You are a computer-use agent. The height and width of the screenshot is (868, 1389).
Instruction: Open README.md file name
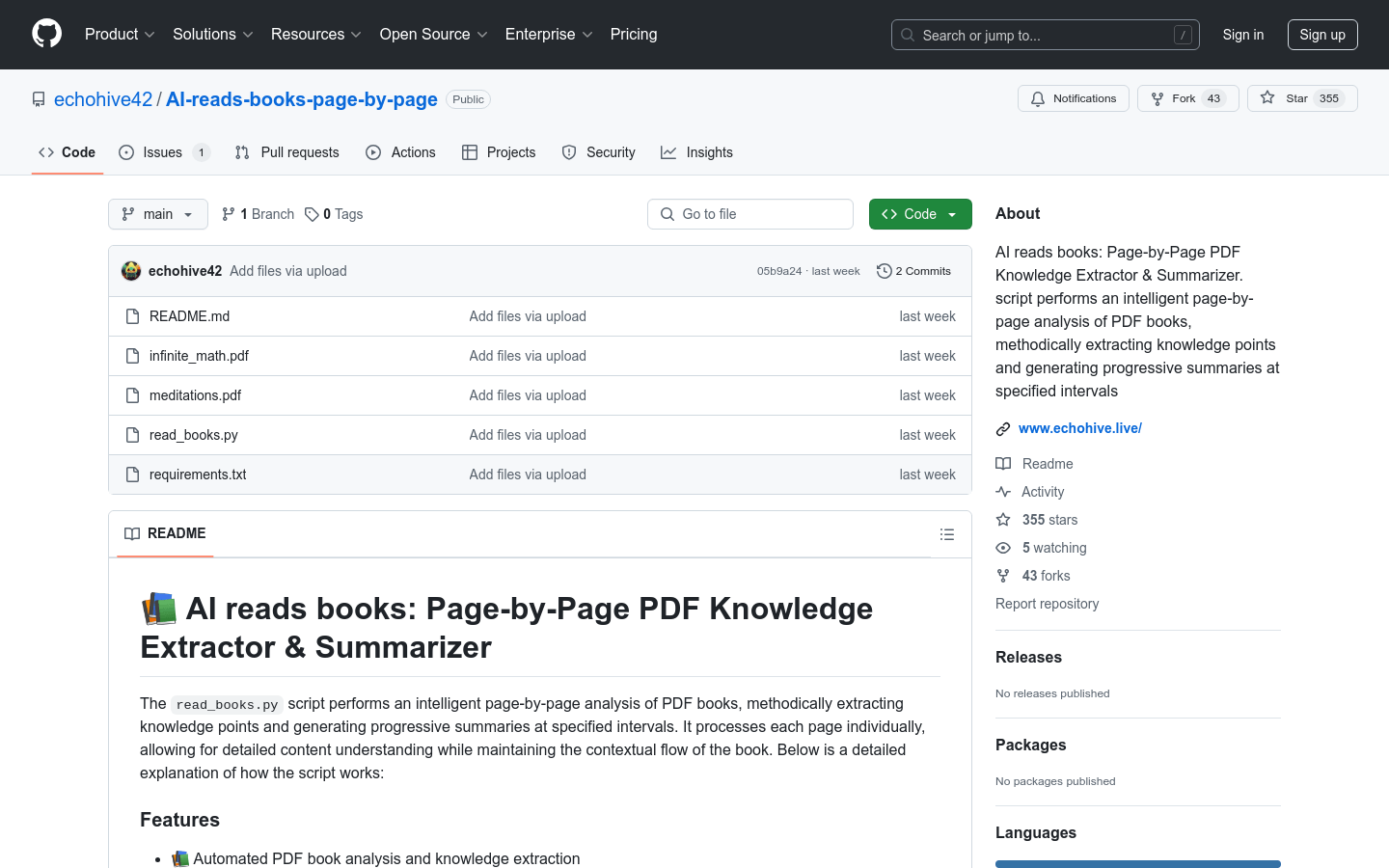tap(190, 316)
